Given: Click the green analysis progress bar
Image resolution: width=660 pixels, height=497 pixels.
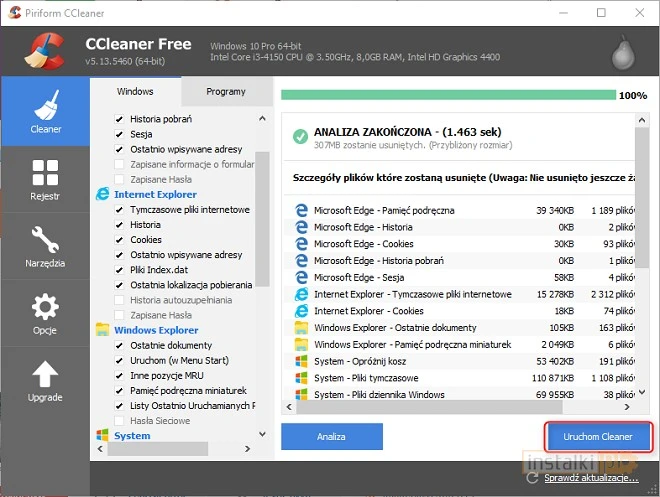Looking at the screenshot, I should pyautogui.click(x=448, y=95).
